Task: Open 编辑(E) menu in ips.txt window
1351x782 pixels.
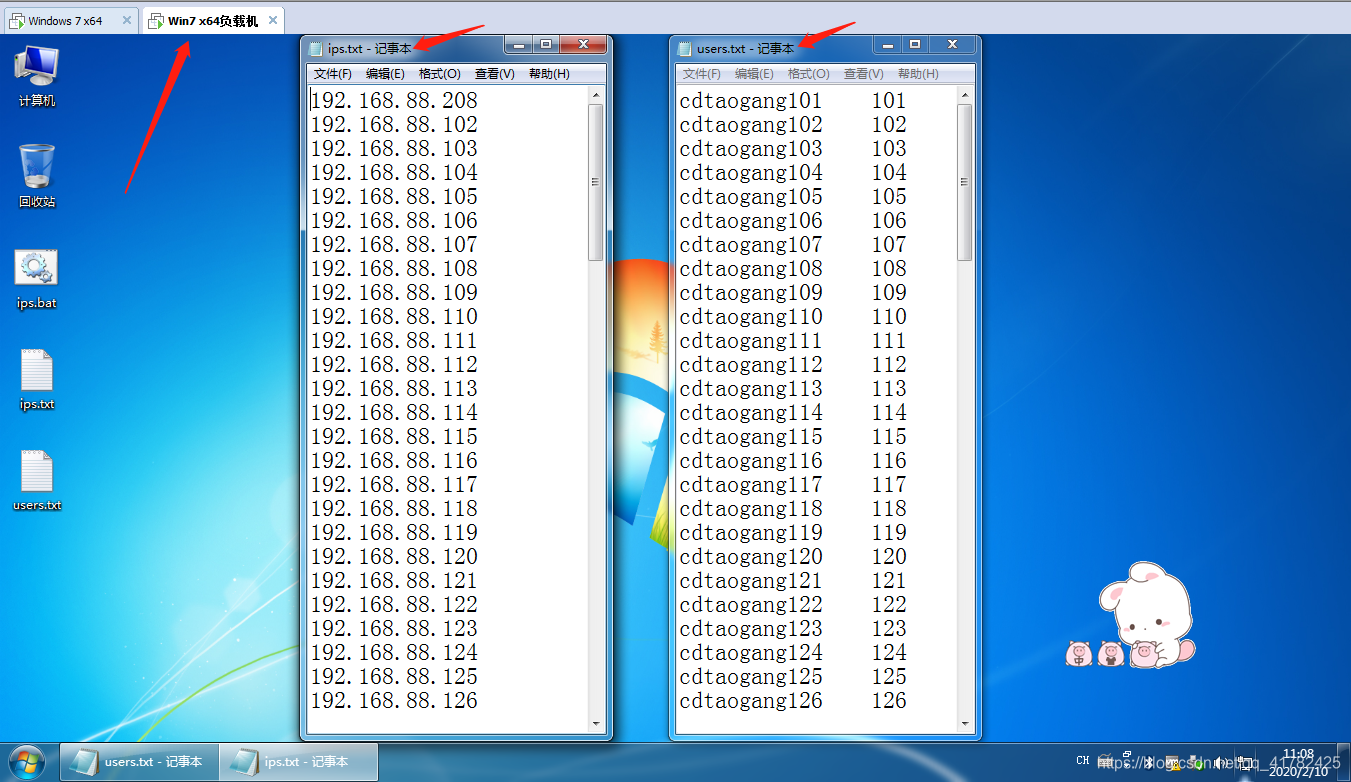Action: (385, 74)
